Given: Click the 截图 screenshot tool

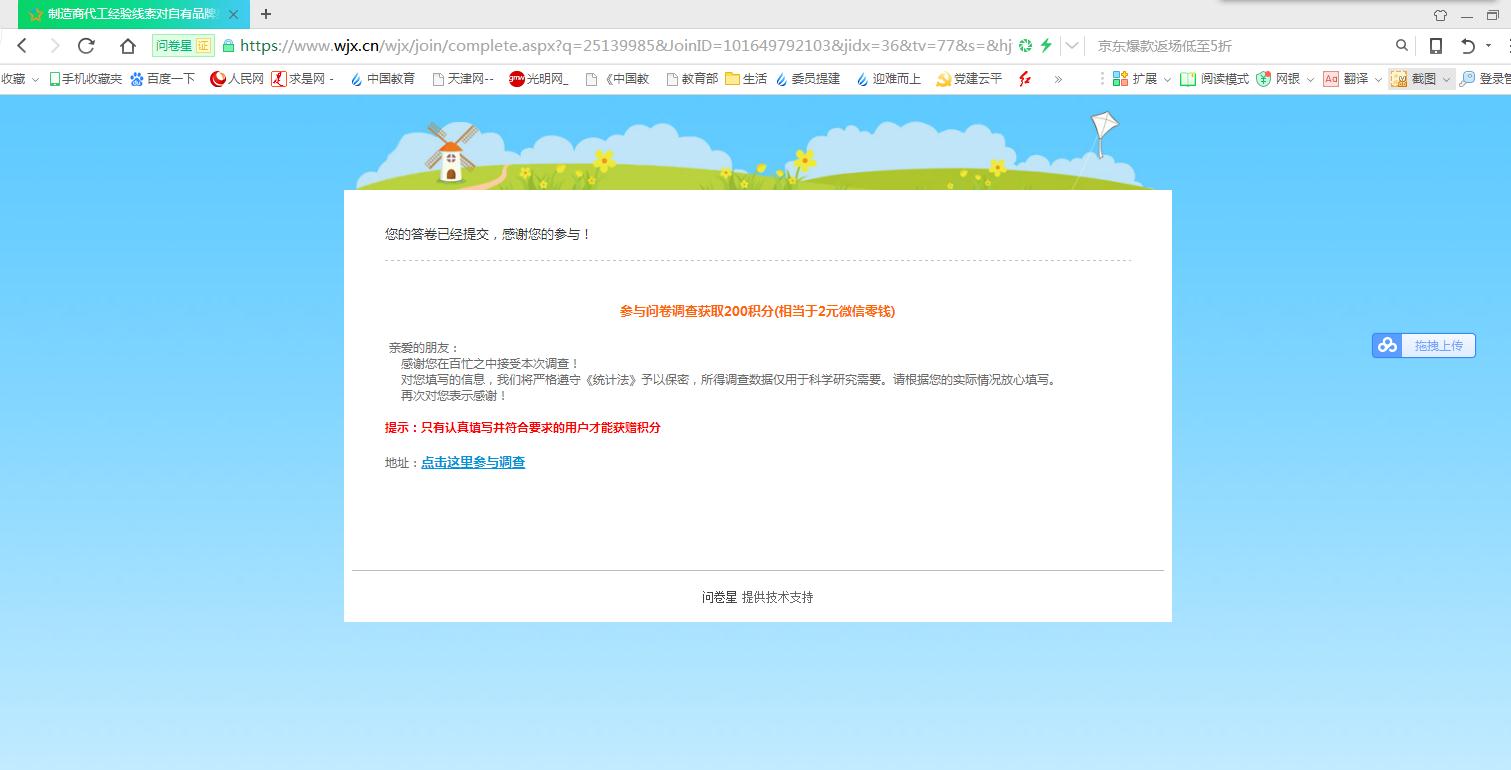Looking at the screenshot, I should [1414, 79].
